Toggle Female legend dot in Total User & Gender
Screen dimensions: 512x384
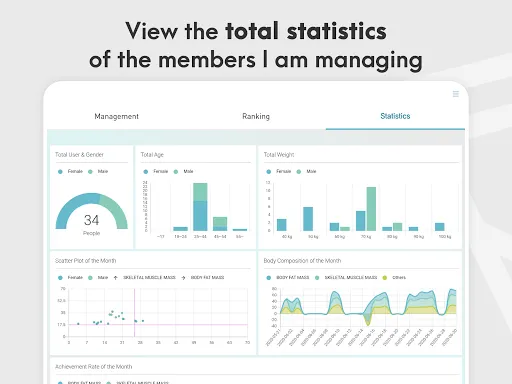click(60, 172)
